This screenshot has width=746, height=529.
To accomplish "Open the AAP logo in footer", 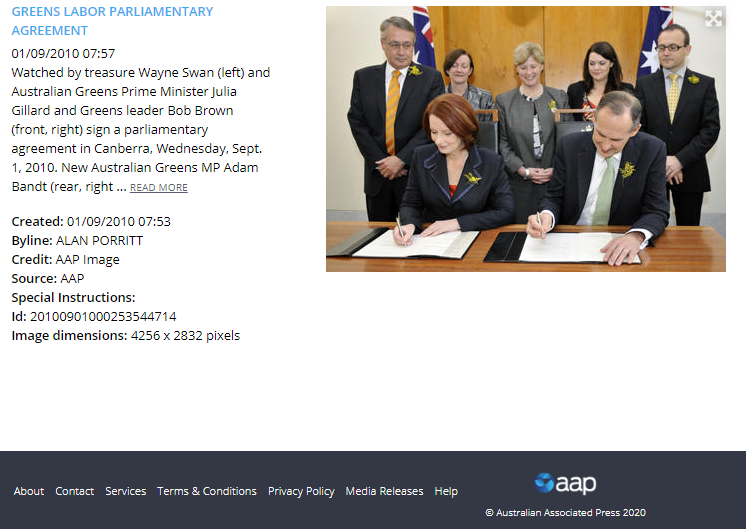I will point(565,483).
